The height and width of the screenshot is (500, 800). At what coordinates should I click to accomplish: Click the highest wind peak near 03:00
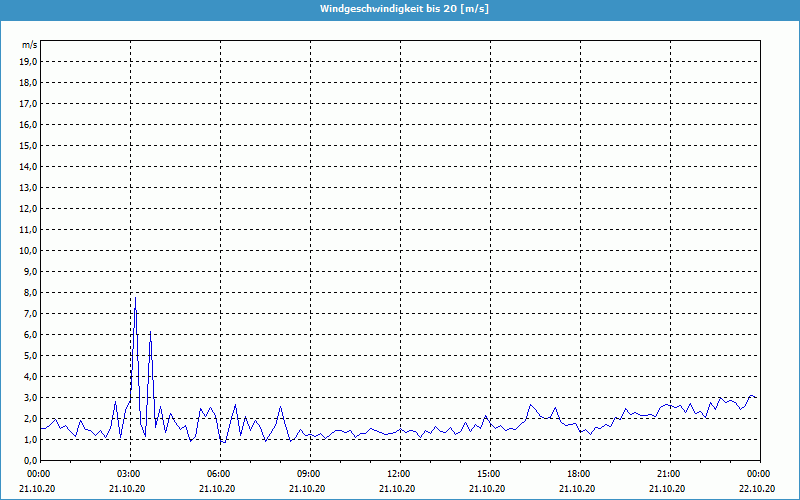coord(135,298)
